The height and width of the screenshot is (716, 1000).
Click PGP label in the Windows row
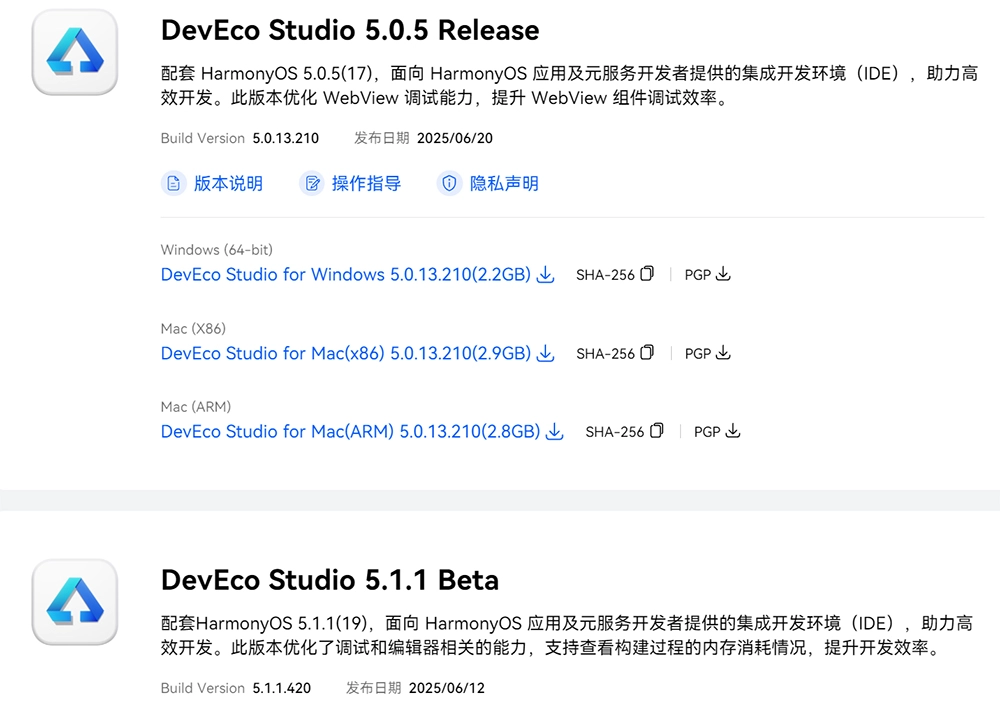698,275
